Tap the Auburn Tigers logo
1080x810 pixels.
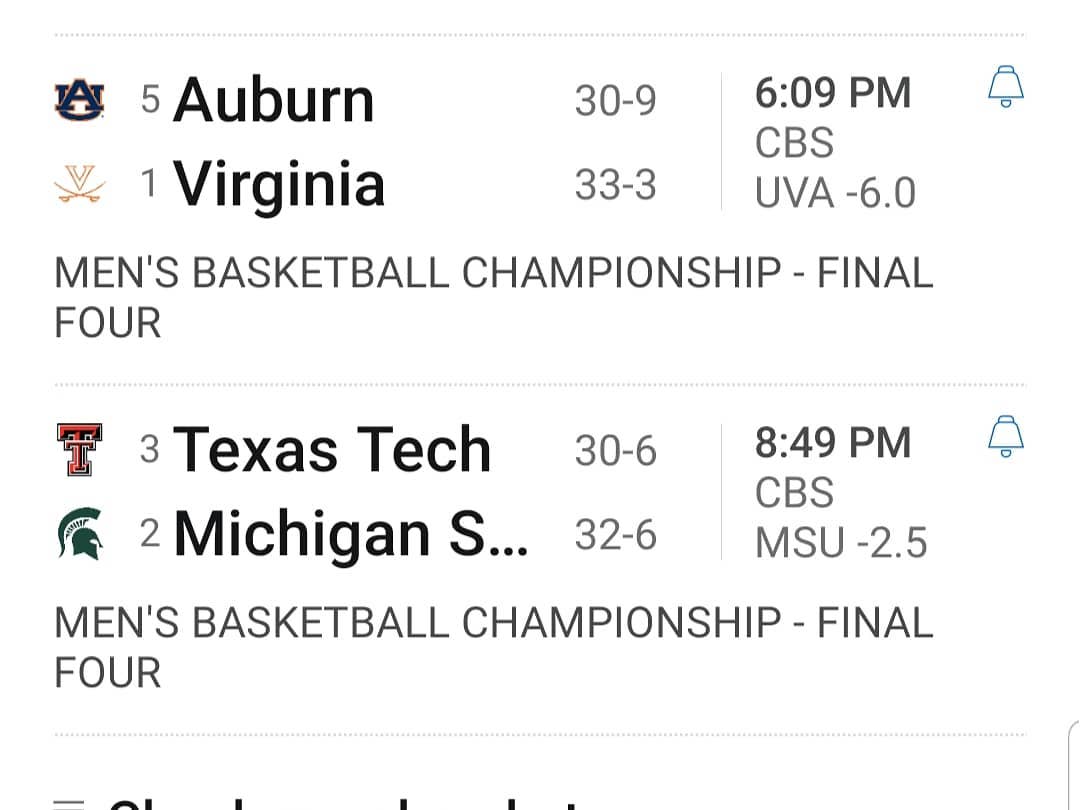point(79,101)
